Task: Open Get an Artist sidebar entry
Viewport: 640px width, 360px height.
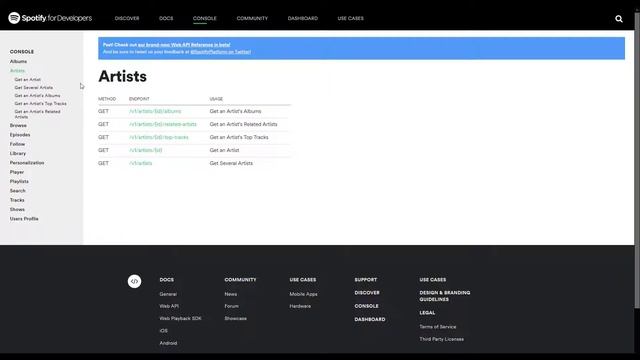Action: (x=28, y=80)
